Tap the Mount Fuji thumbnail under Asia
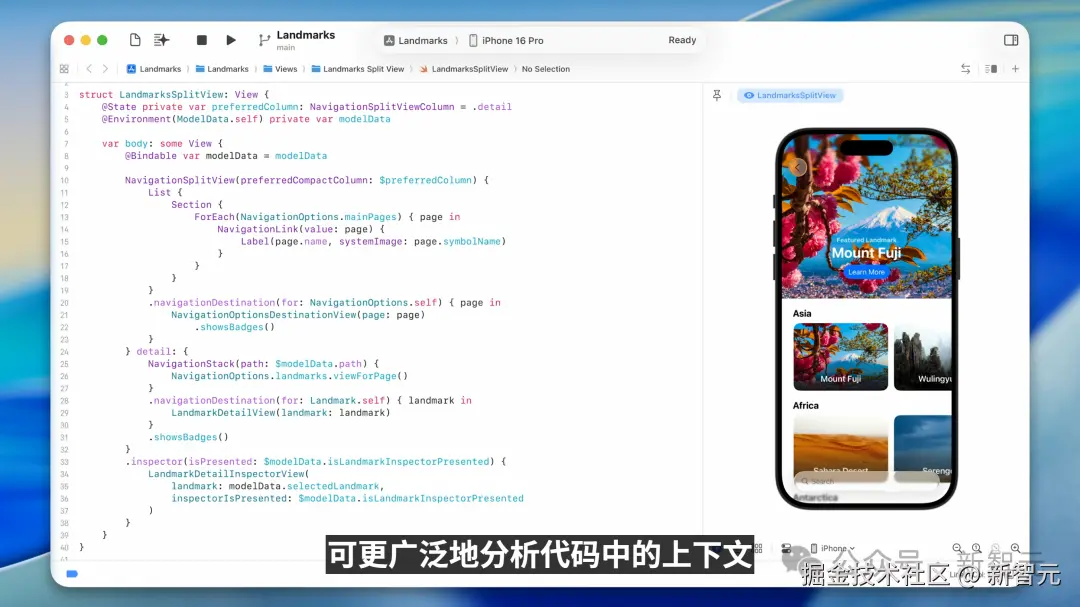 [840, 356]
